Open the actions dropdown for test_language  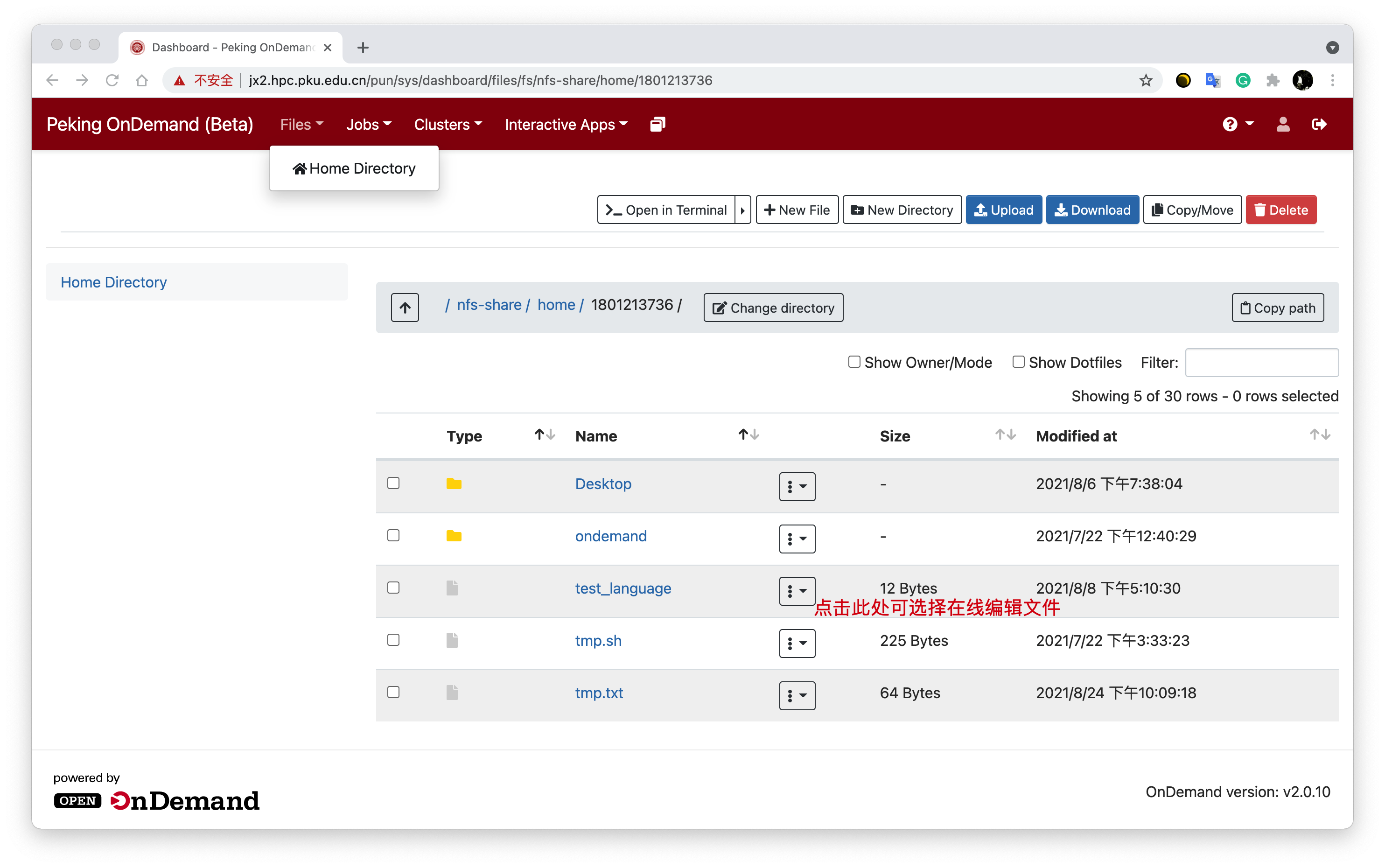(x=797, y=591)
